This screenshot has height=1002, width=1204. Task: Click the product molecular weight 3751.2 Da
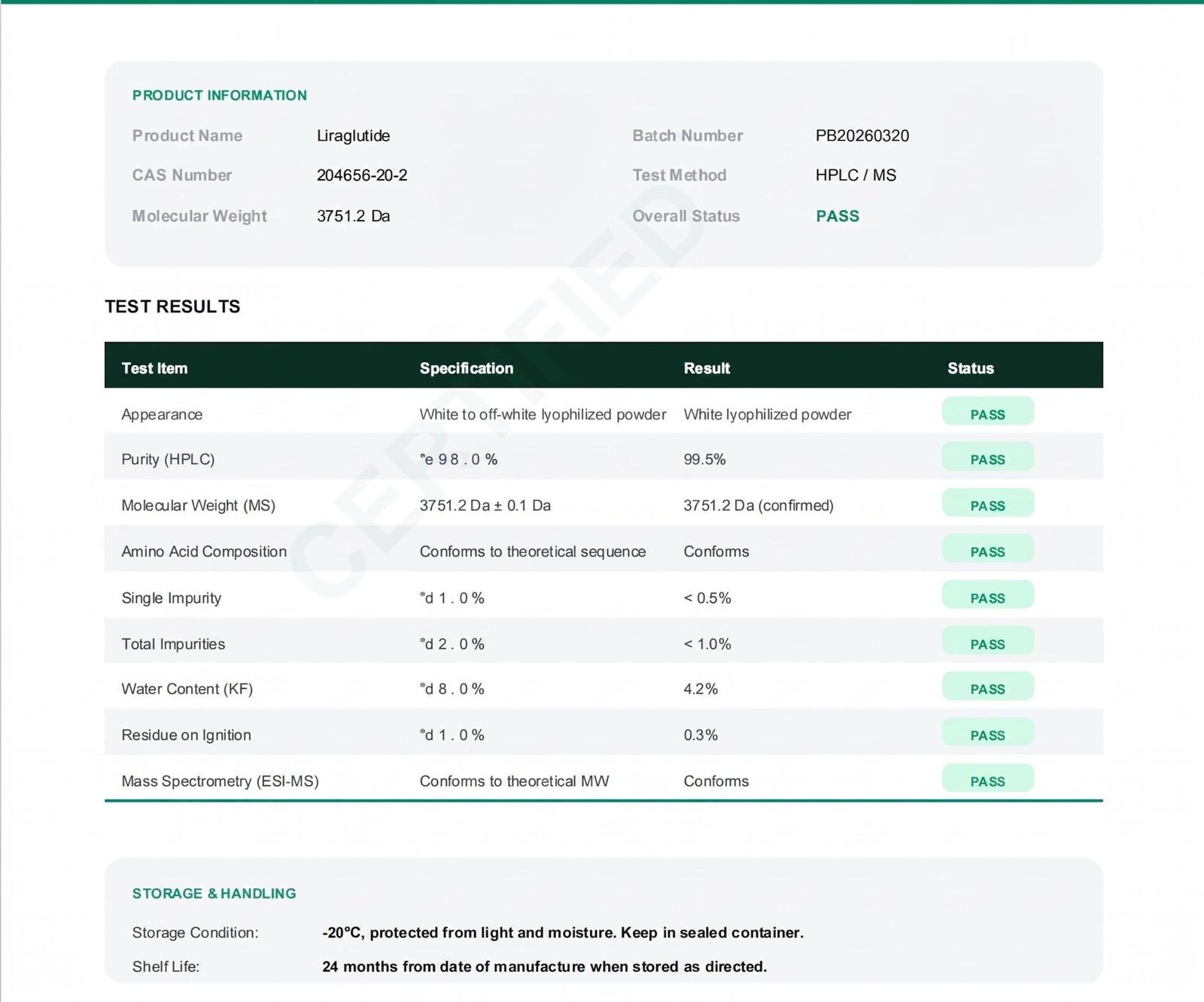[x=353, y=216]
